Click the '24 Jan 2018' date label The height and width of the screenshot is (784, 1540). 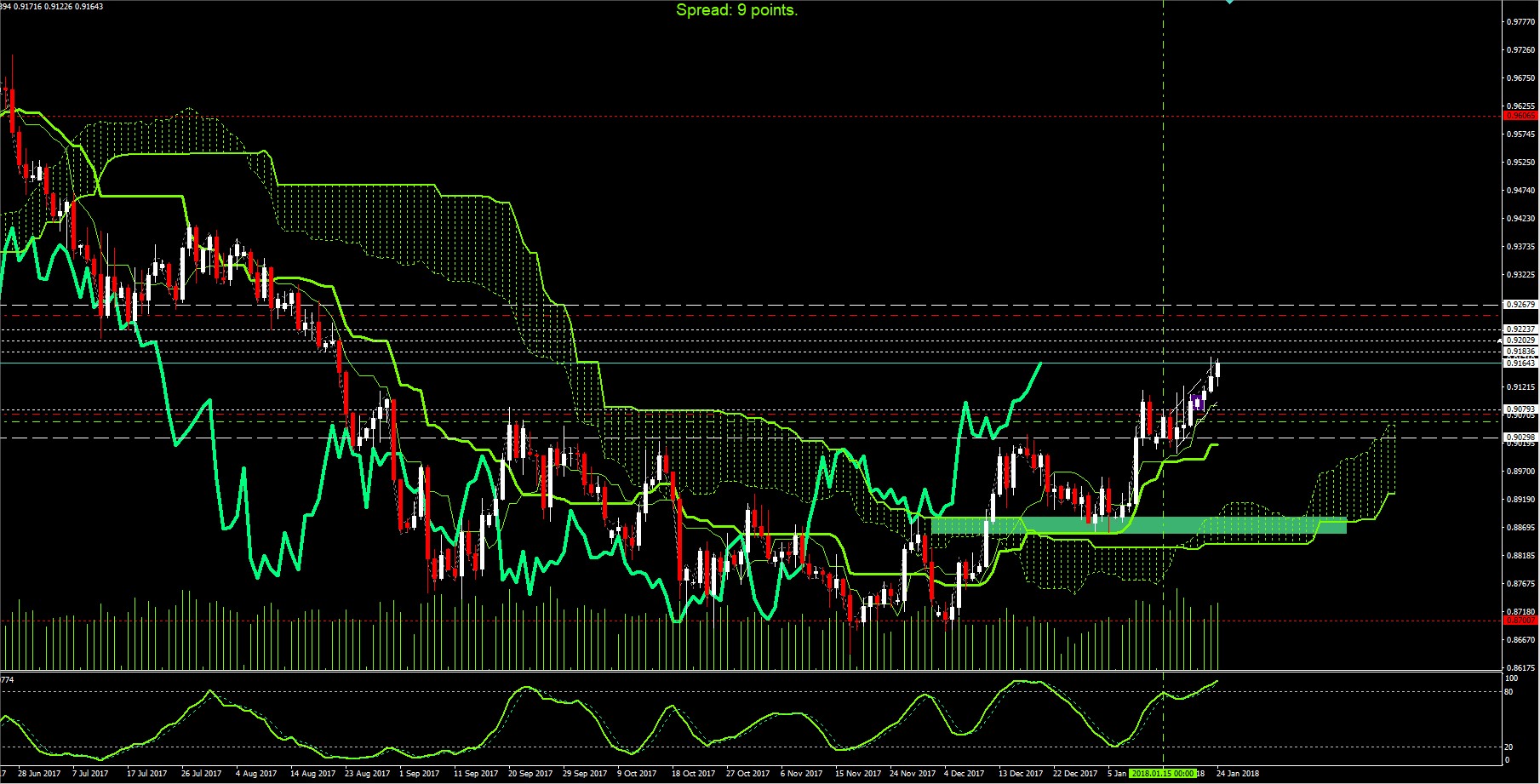[x=1238, y=774]
